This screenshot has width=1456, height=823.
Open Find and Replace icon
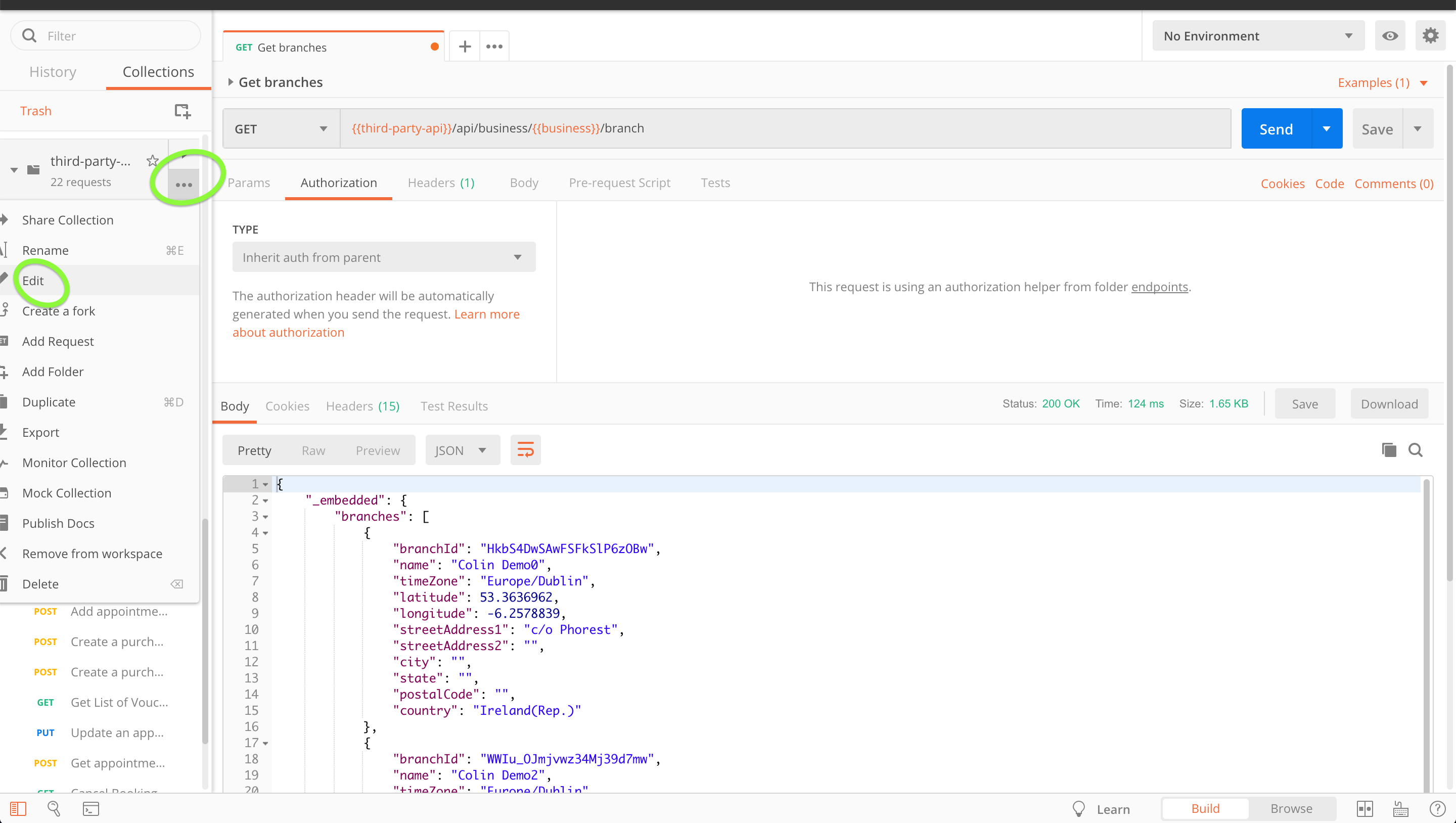54,809
